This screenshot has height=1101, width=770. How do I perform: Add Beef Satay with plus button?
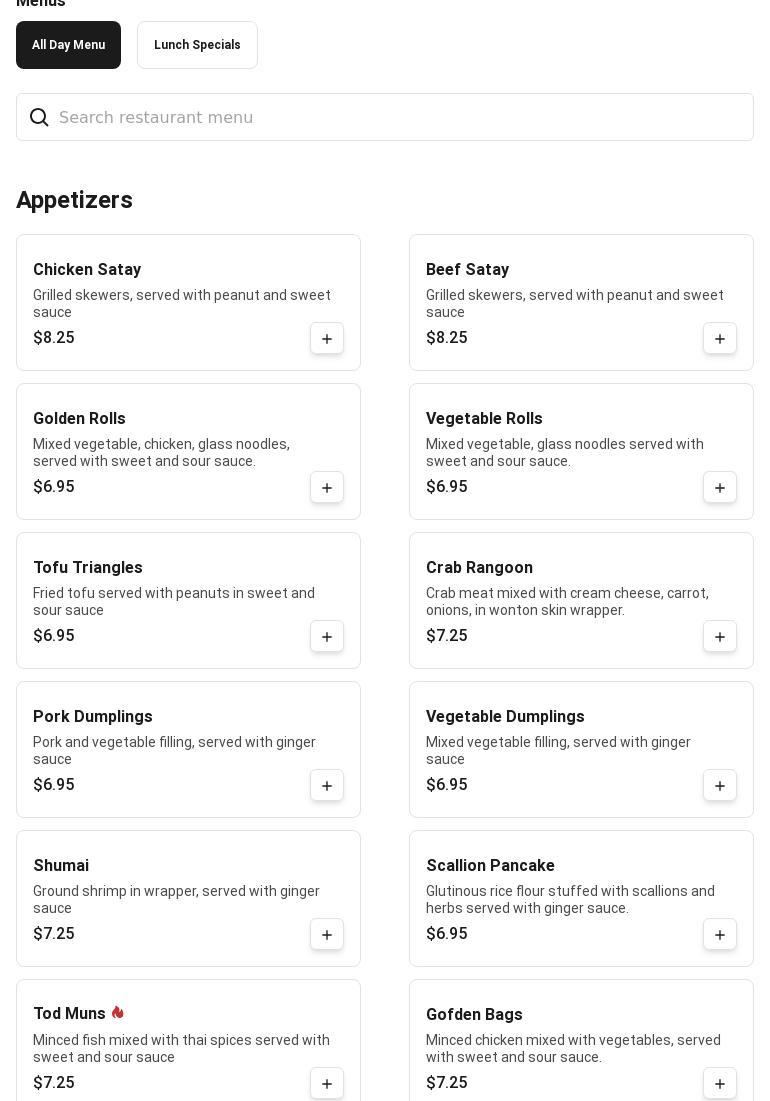(x=720, y=339)
